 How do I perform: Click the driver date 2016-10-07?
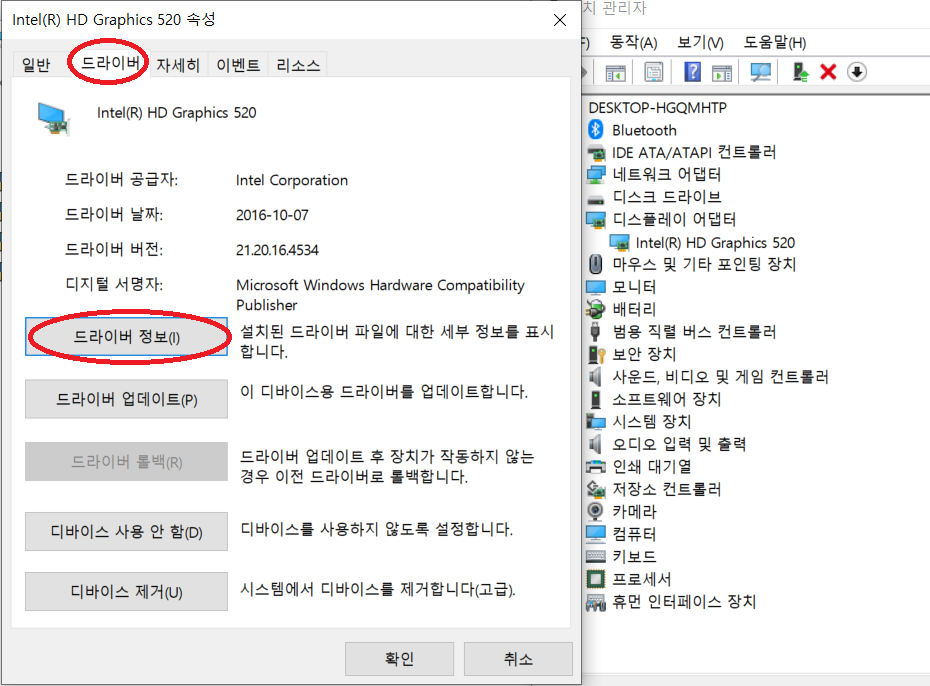tap(272, 215)
